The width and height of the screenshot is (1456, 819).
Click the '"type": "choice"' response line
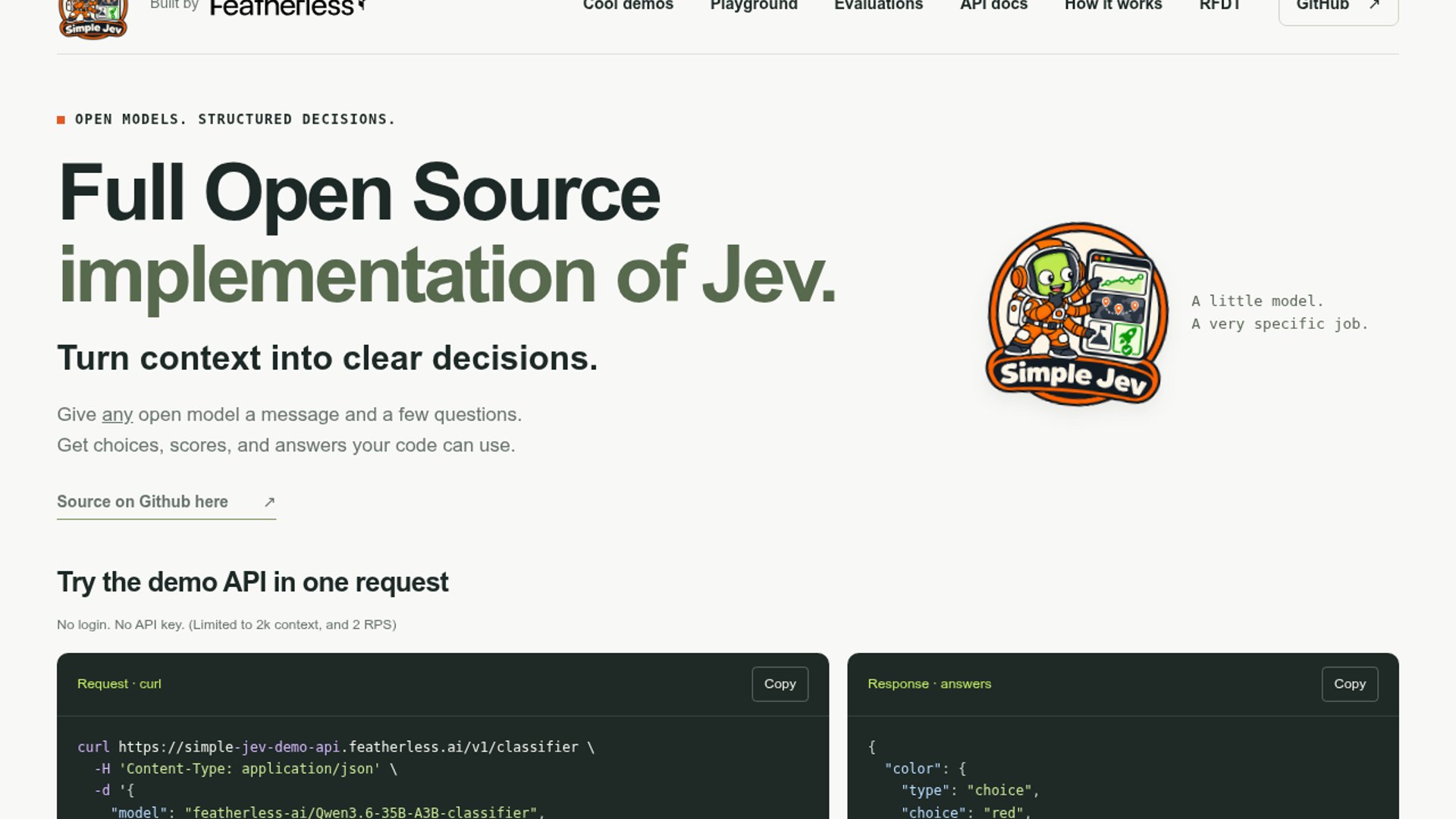[970, 791]
